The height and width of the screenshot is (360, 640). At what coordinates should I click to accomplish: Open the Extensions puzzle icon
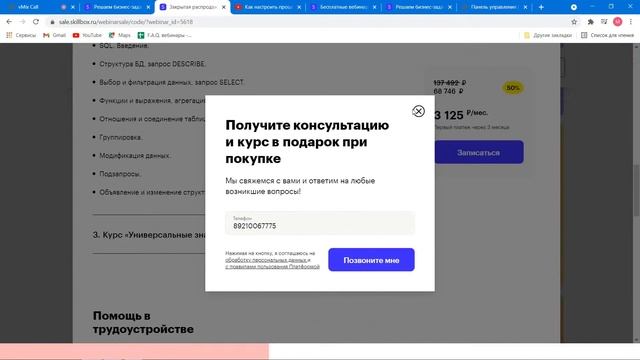pos(590,22)
